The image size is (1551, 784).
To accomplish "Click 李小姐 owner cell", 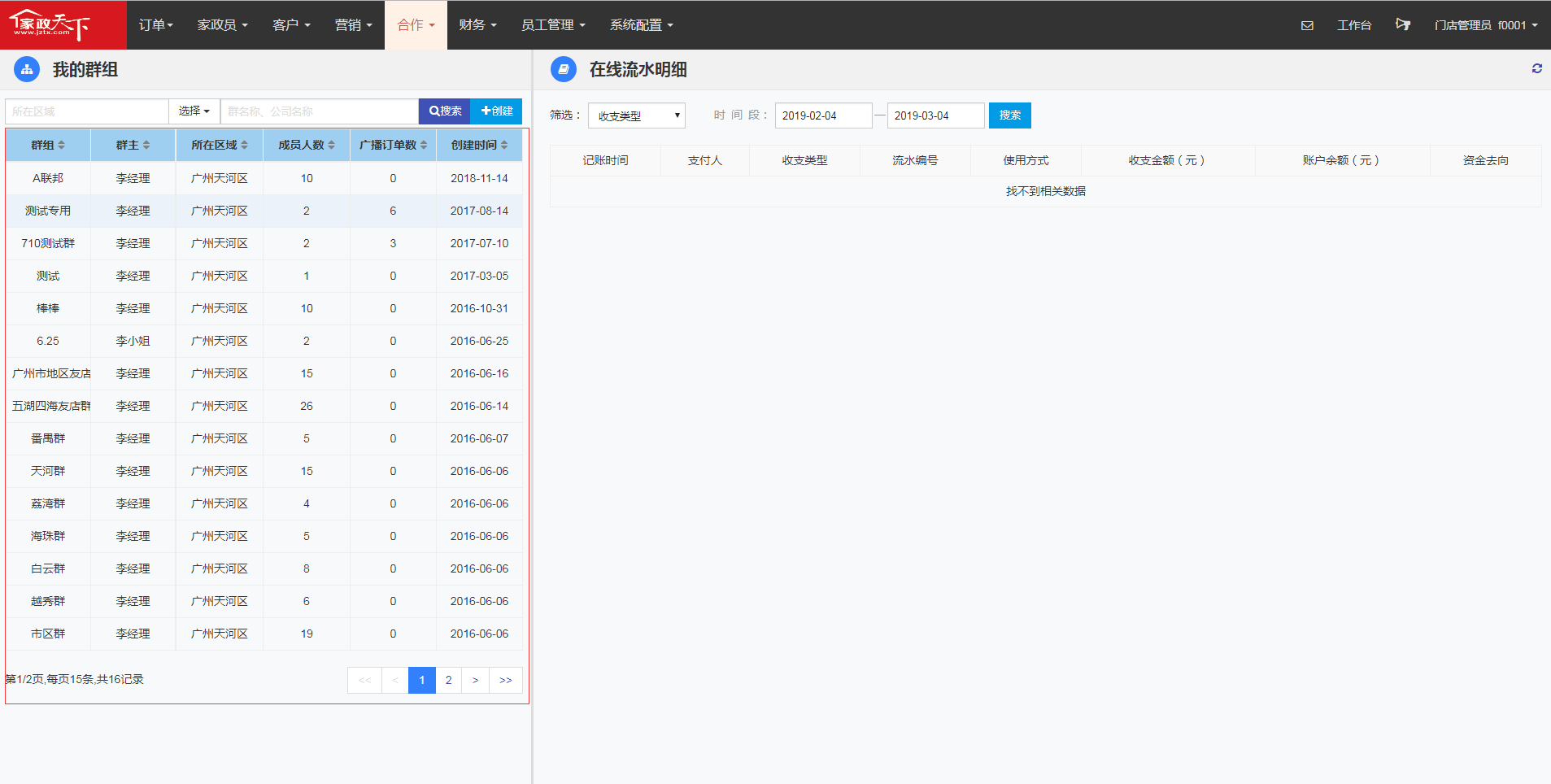I will (x=133, y=341).
